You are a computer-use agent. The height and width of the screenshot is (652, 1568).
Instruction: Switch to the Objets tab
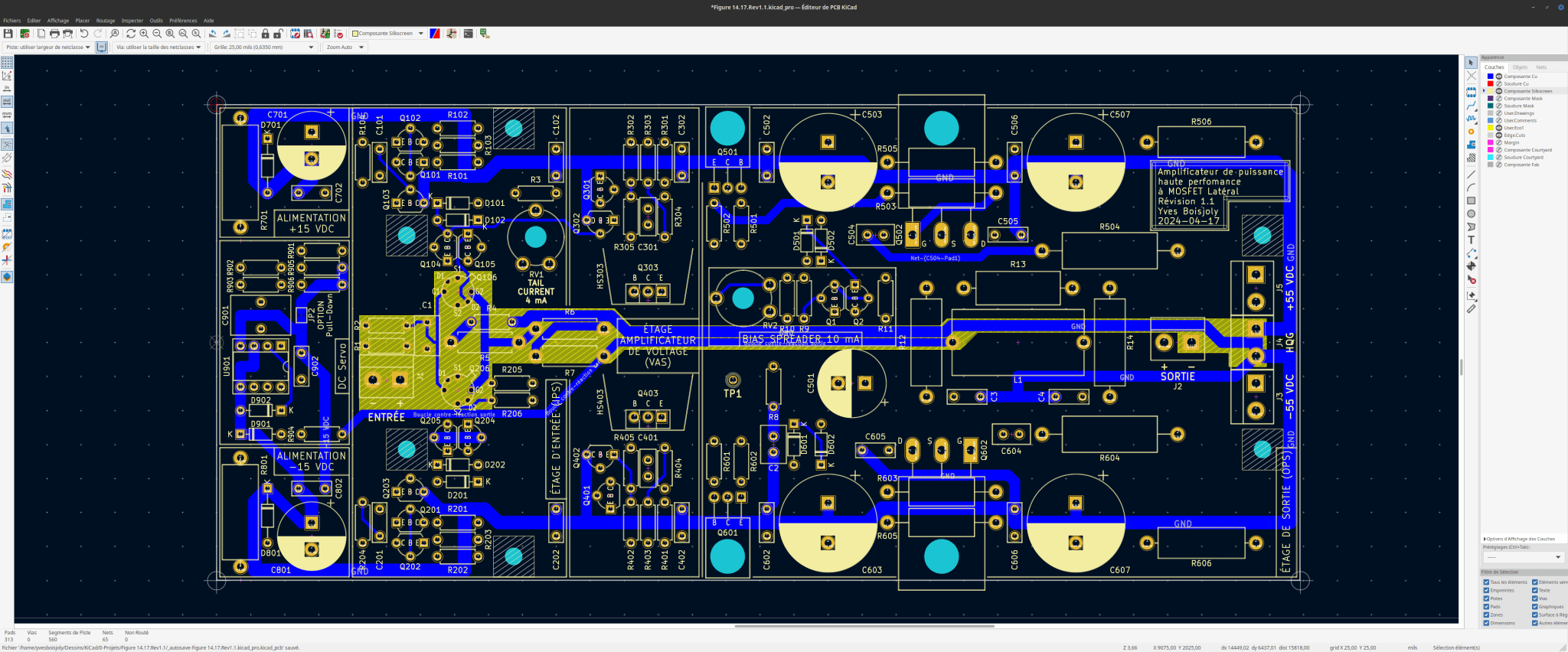(1520, 67)
